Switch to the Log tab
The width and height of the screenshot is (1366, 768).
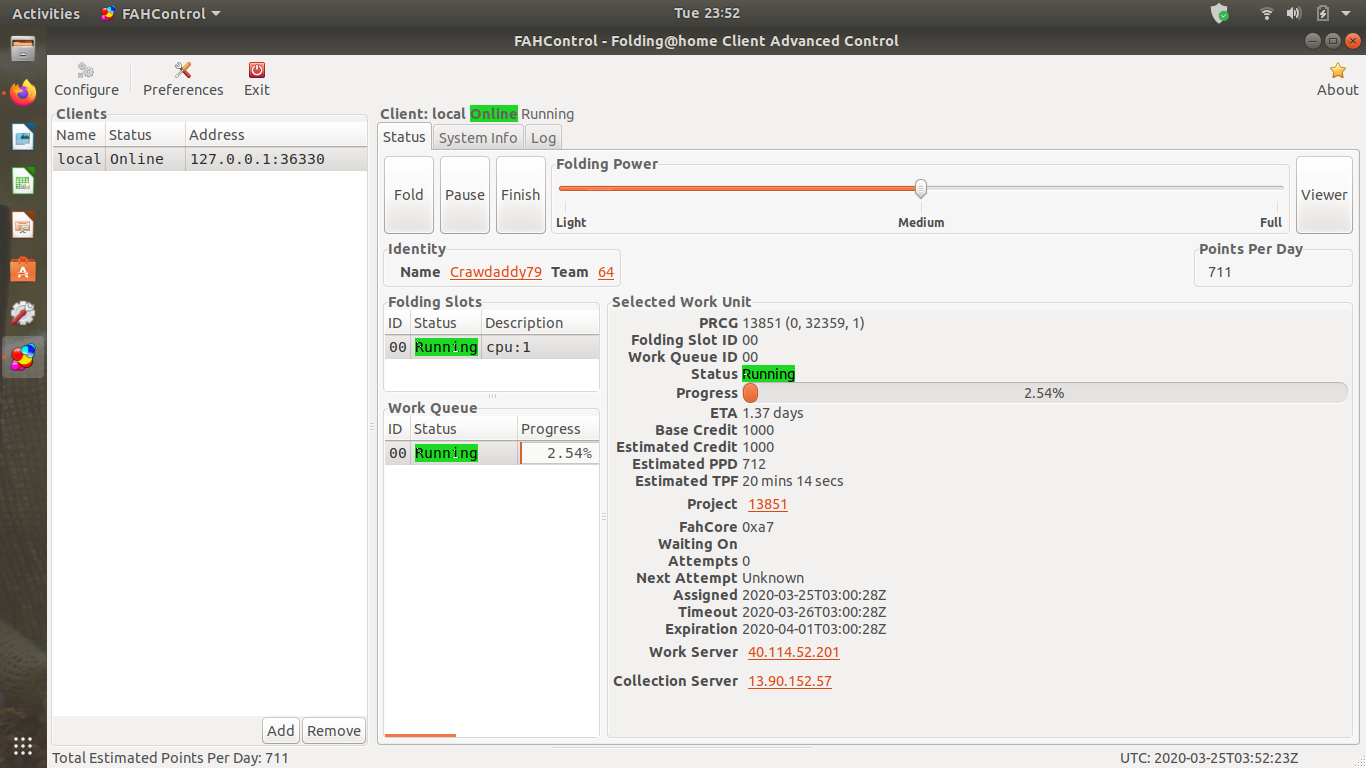[543, 138]
